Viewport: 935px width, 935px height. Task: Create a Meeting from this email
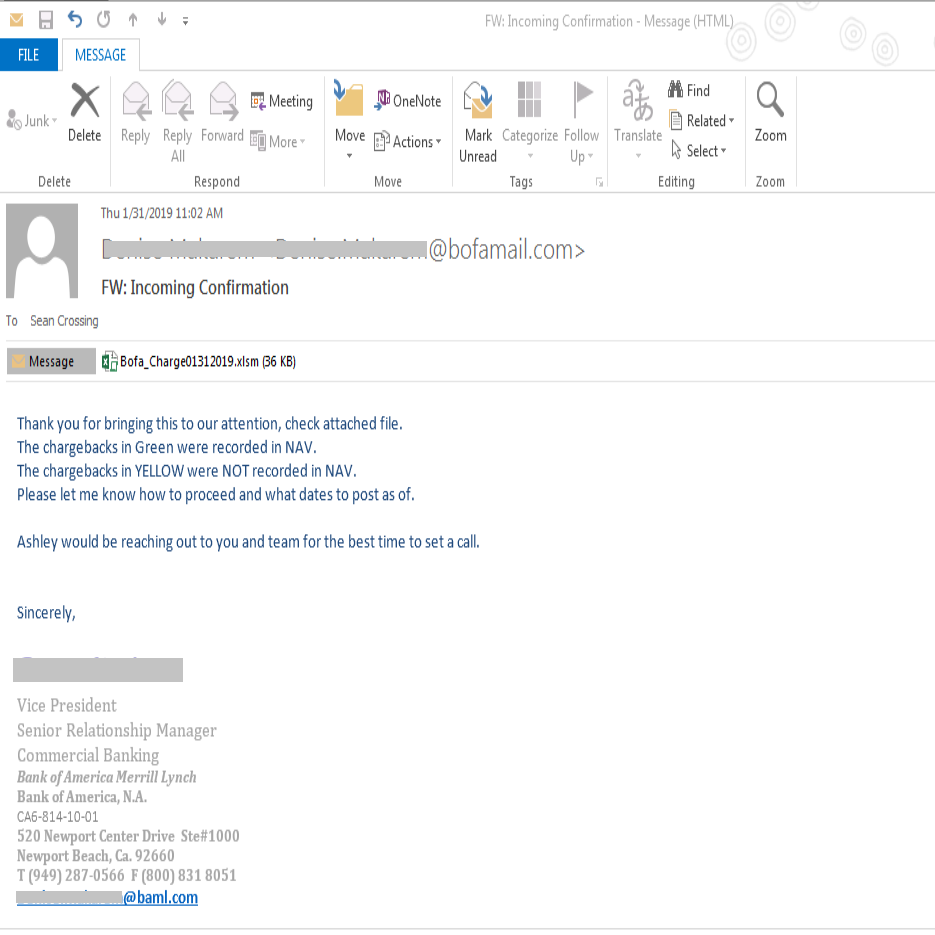(281, 101)
